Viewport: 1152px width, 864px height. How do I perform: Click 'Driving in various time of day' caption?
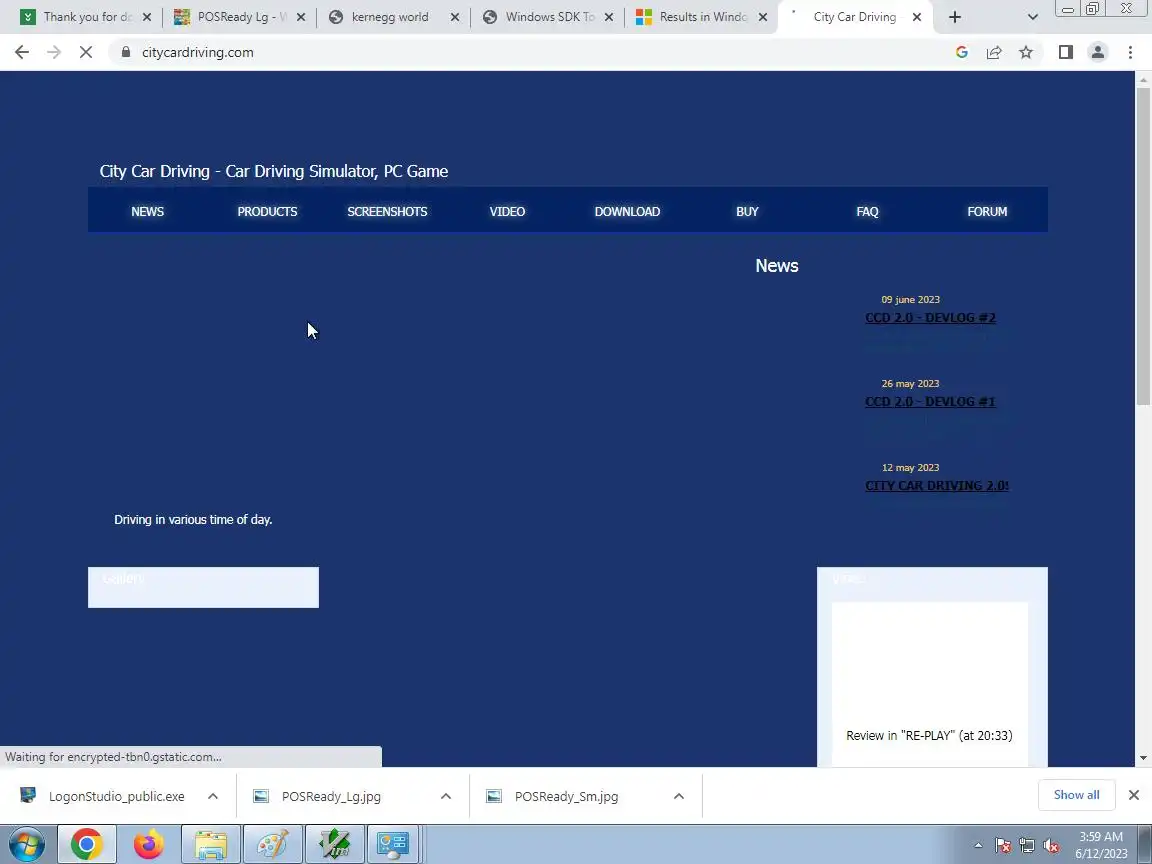[193, 519]
